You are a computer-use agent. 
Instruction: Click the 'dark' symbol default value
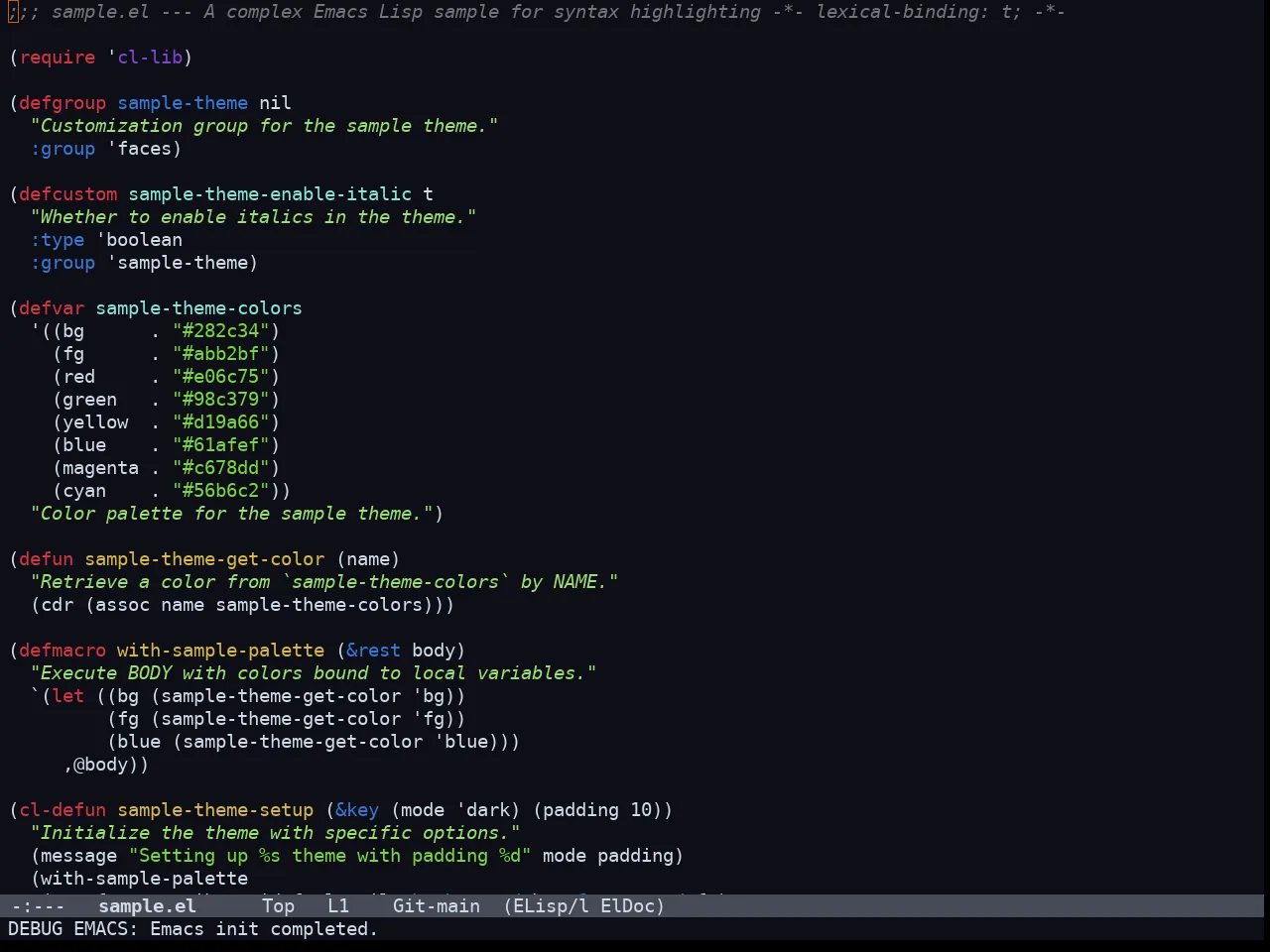click(488, 810)
